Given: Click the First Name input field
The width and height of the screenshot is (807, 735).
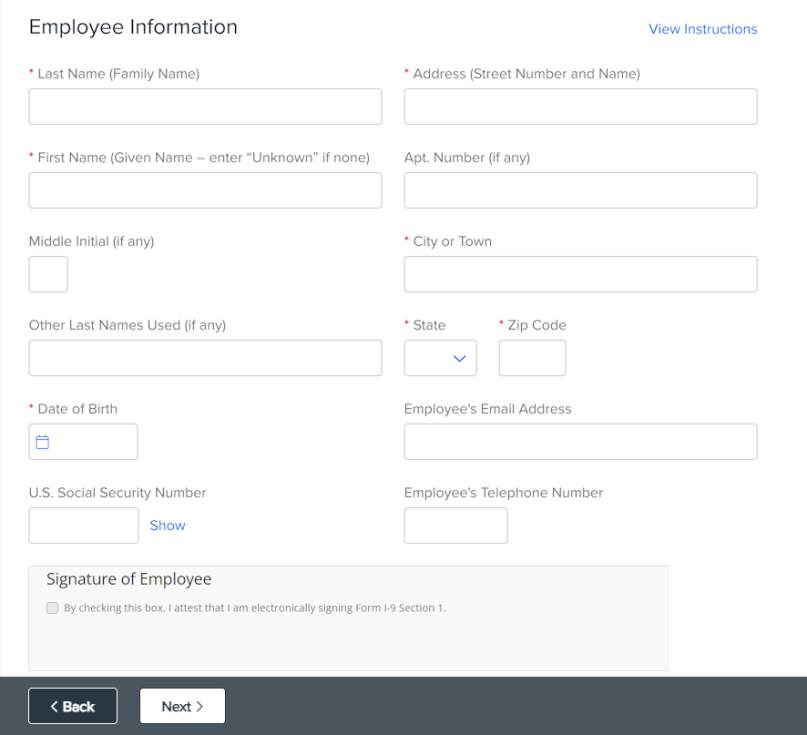Looking at the screenshot, I should pyautogui.click(x=205, y=190).
